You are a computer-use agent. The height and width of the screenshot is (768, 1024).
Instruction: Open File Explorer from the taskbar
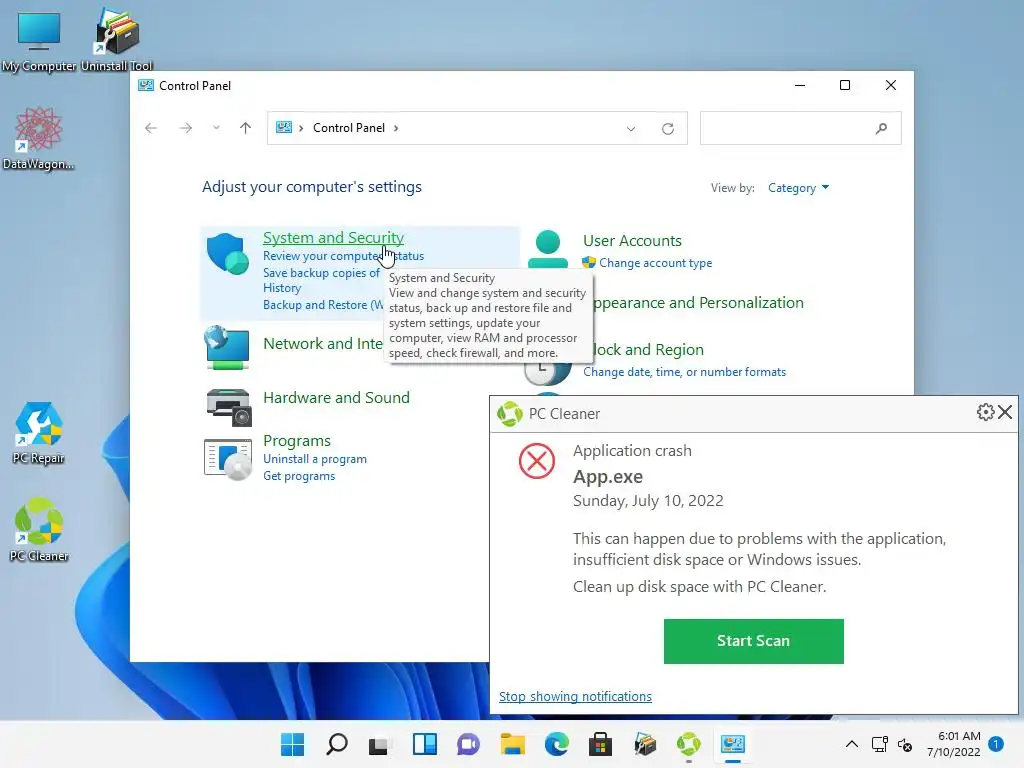513,744
